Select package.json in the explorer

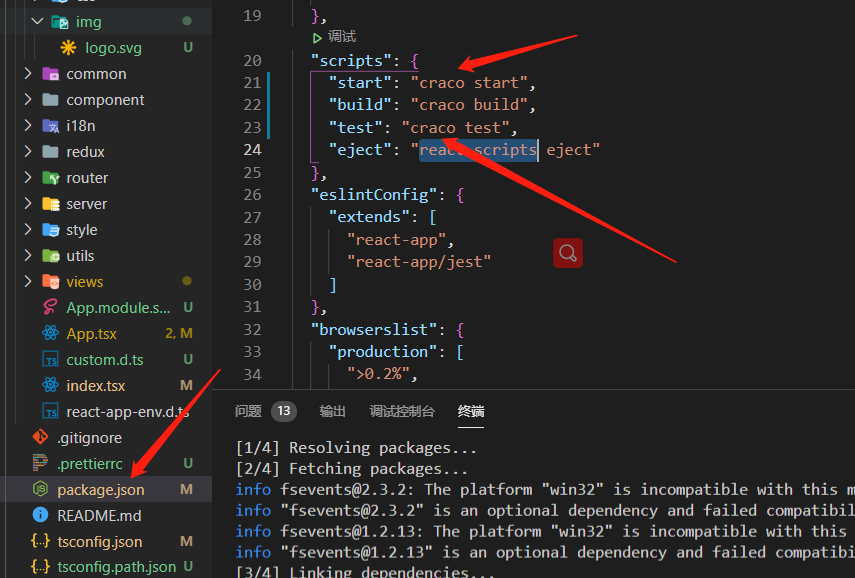tap(101, 490)
